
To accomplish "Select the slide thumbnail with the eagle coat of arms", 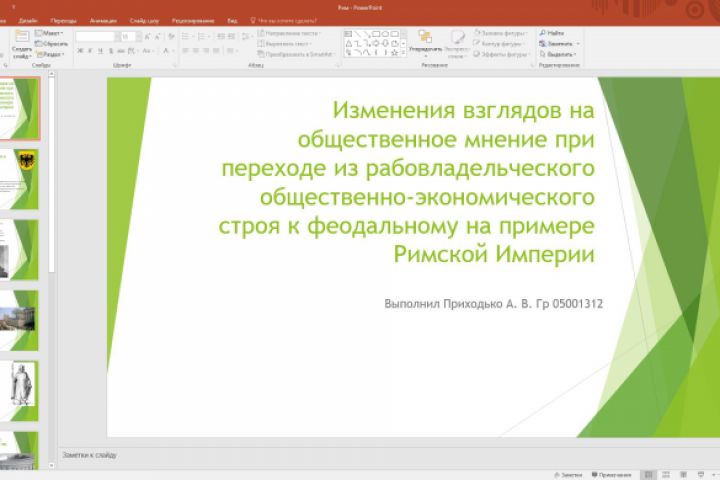I will [19, 179].
